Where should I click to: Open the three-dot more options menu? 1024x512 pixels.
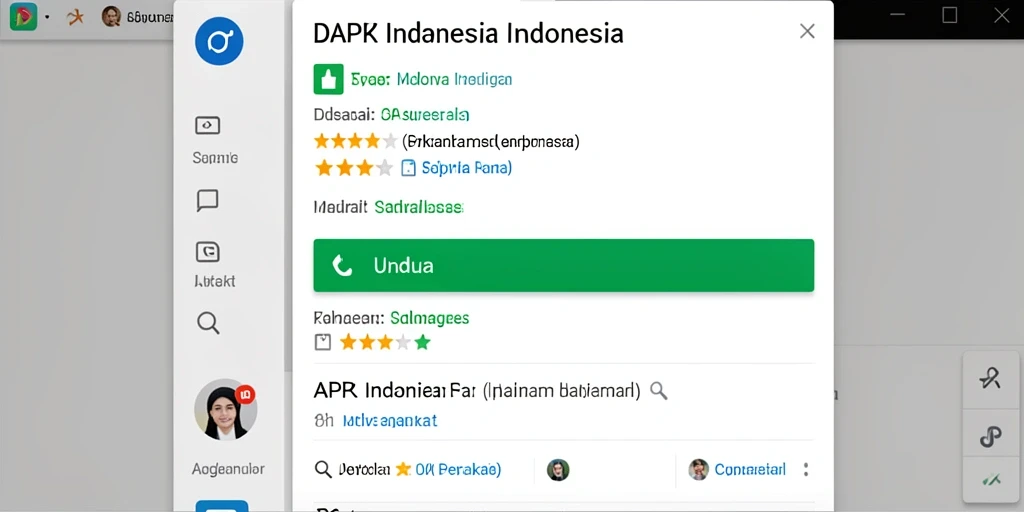806,470
